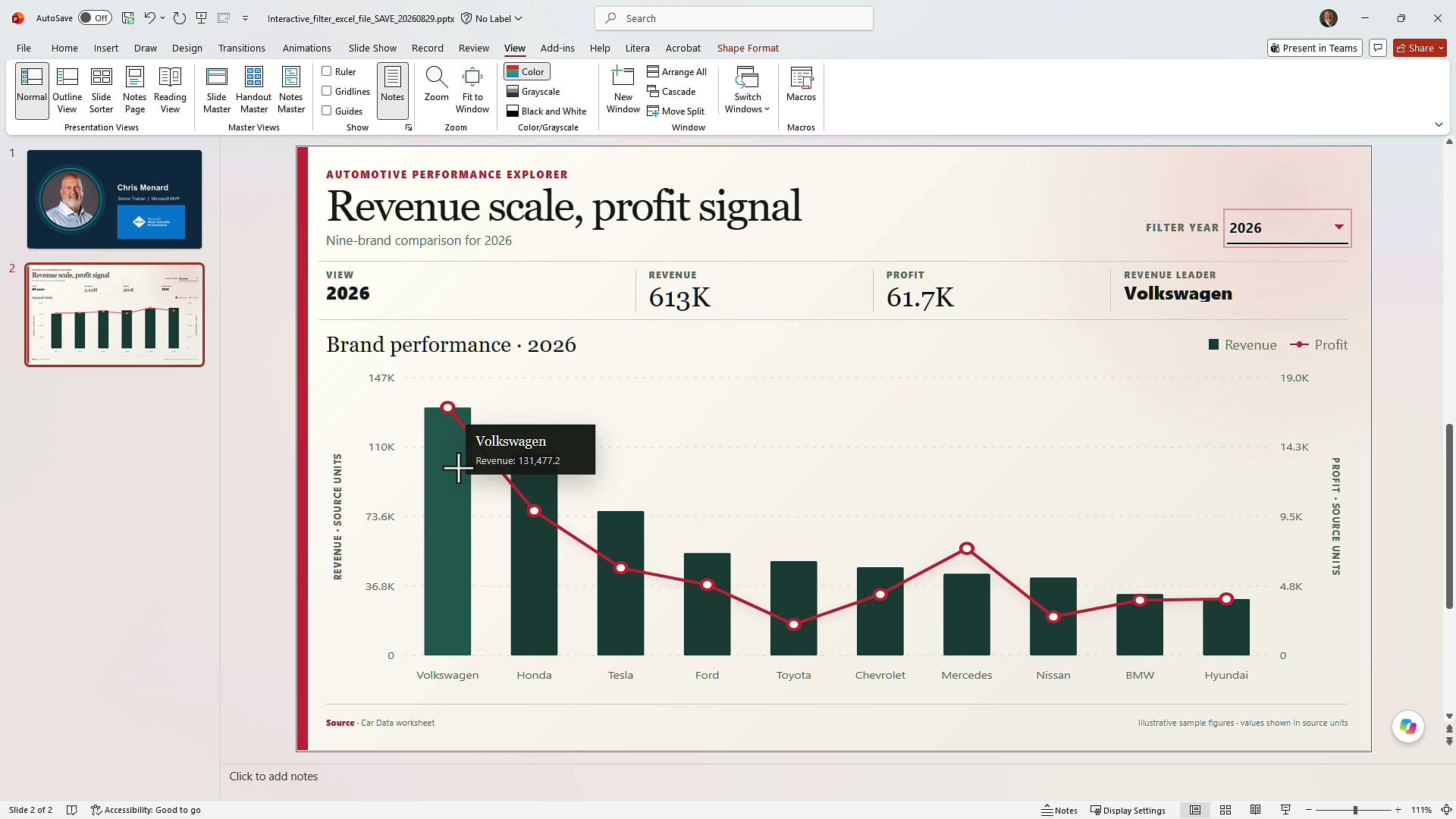The width and height of the screenshot is (1456, 819).
Task: Click Move Split
Action: pyautogui.click(x=676, y=111)
